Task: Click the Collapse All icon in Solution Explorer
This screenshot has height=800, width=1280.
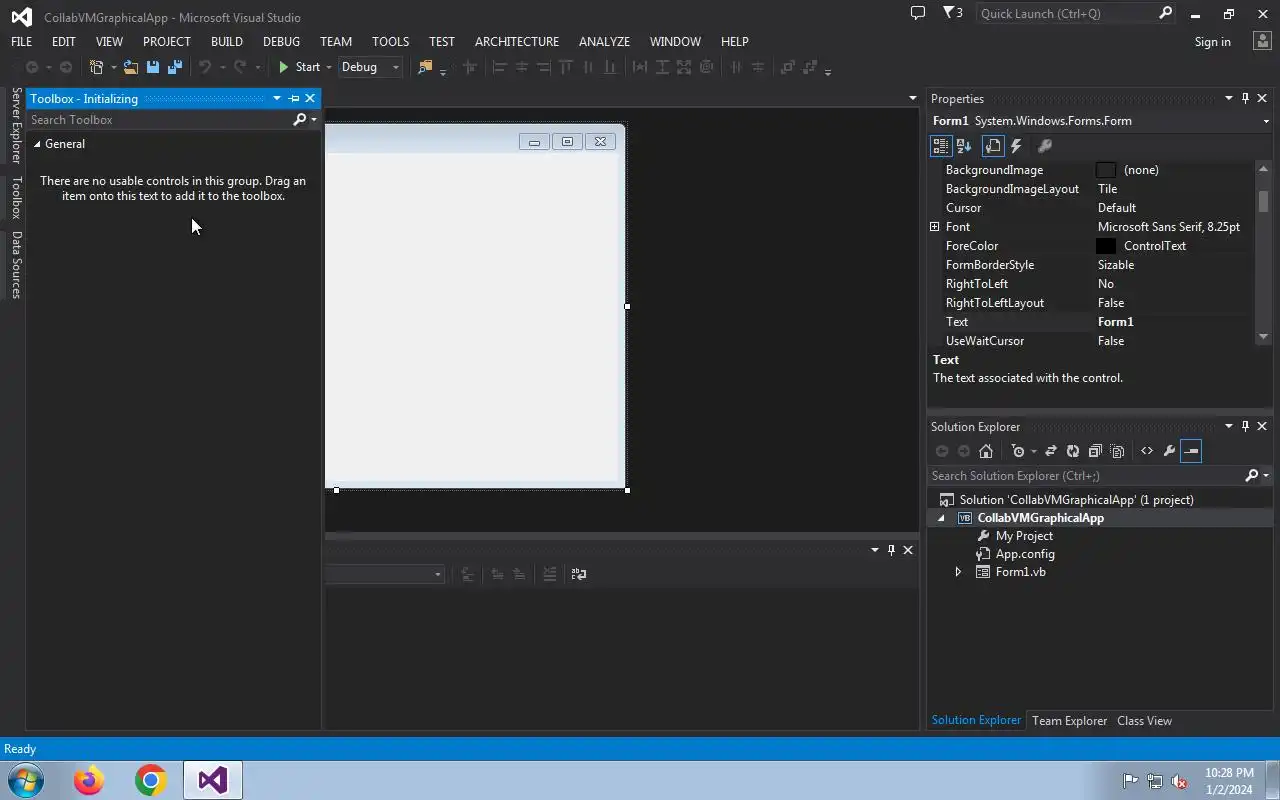Action: click(x=1095, y=451)
